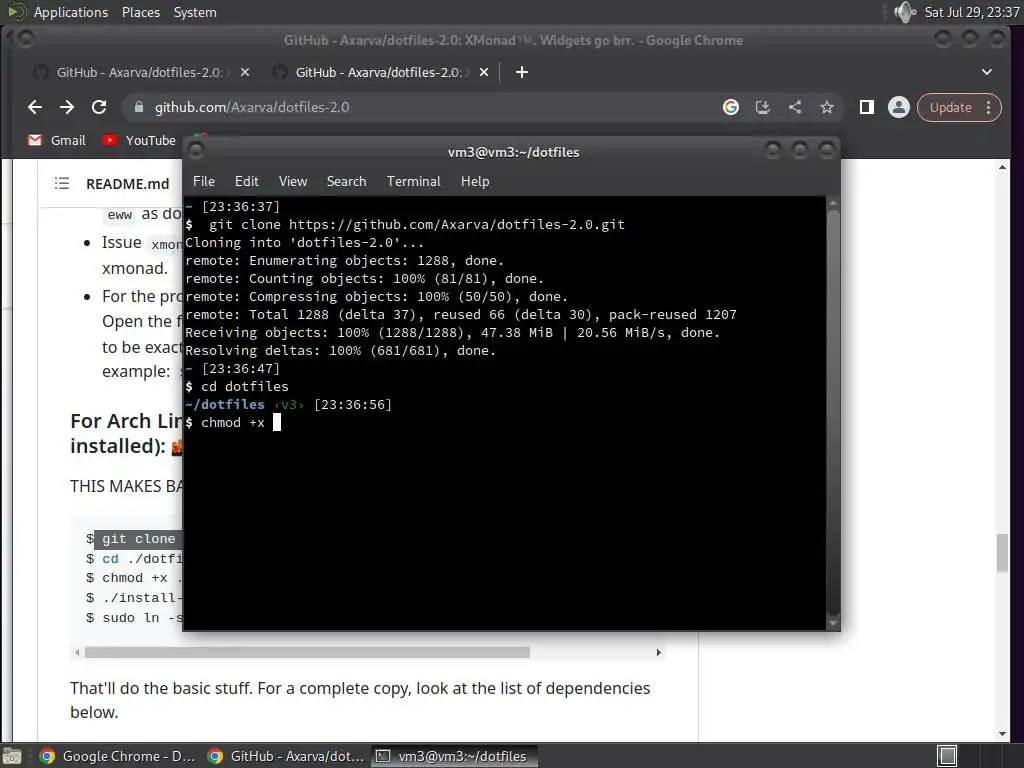Open Applications menu in top panel
This screenshot has height=768, width=1024.
tap(71, 12)
